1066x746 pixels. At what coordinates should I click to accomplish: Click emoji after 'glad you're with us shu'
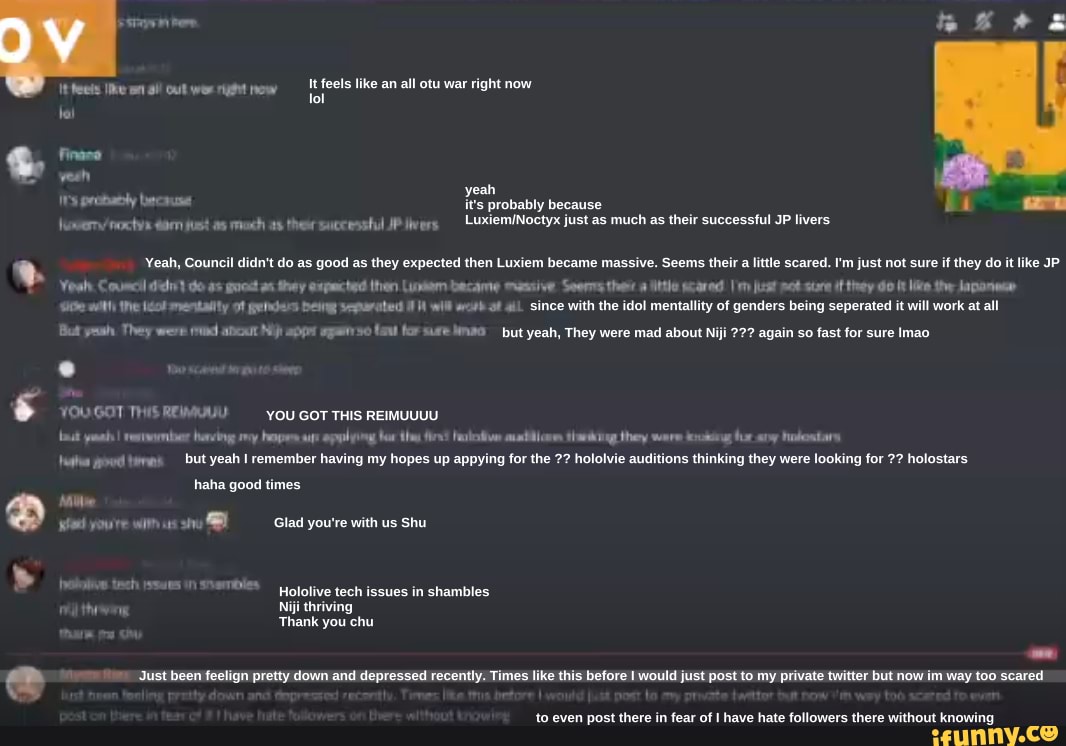[218, 521]
